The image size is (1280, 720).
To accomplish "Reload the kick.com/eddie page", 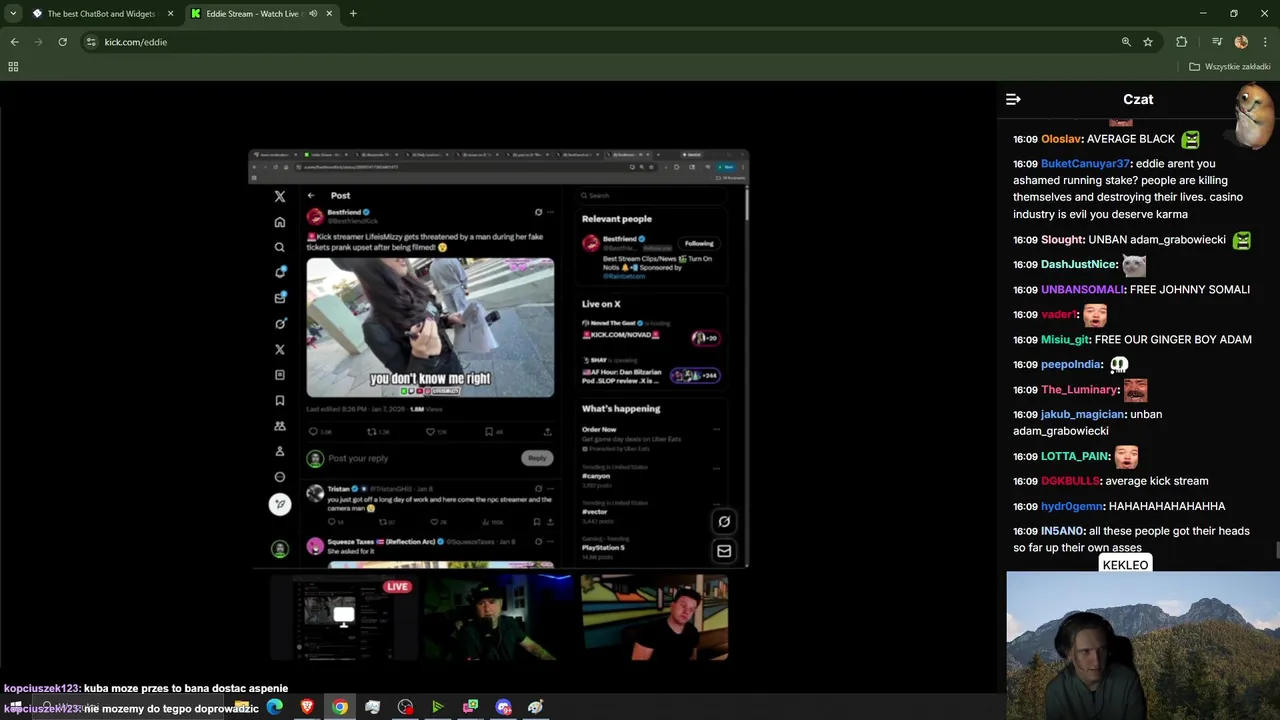I will click(x=62, y=42).
